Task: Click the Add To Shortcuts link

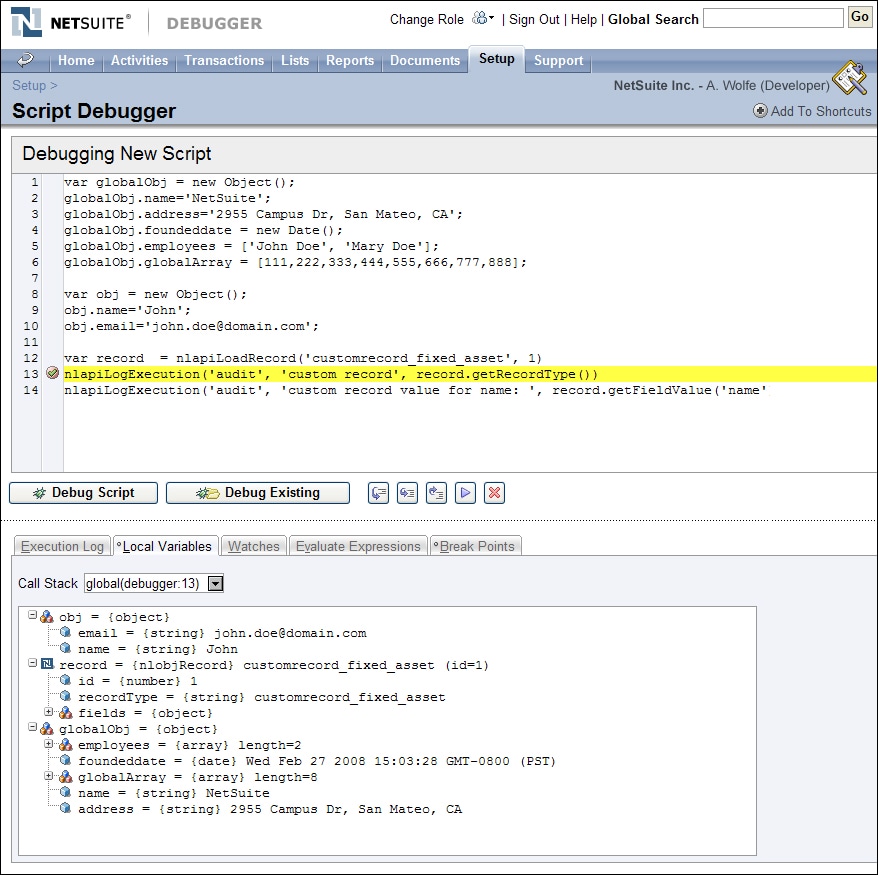Action: click(821, 111)
